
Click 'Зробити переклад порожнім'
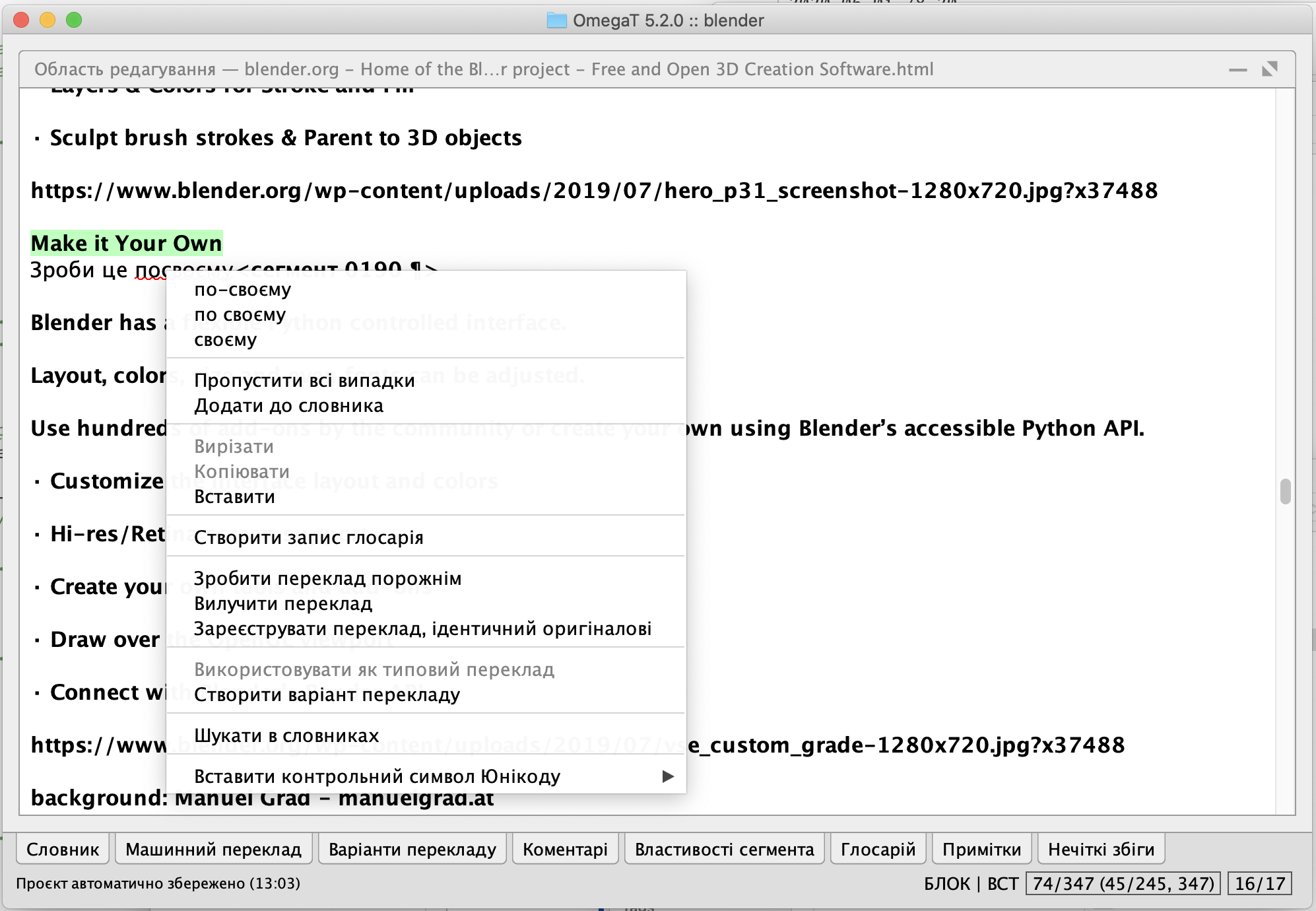coord(426,579)
